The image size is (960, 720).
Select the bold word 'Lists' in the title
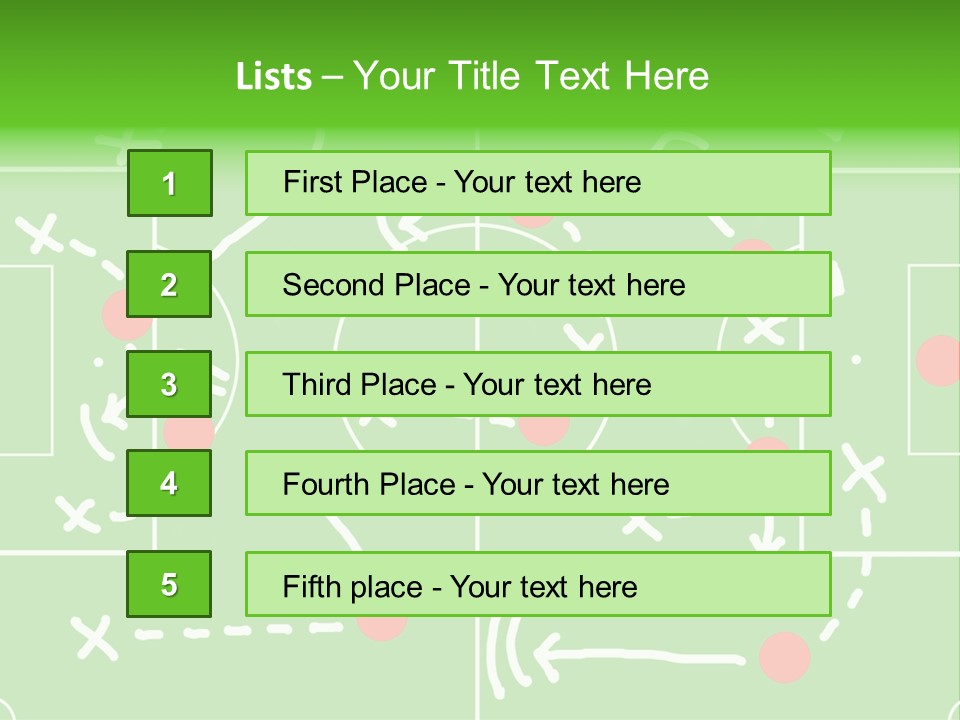point(274,77)
